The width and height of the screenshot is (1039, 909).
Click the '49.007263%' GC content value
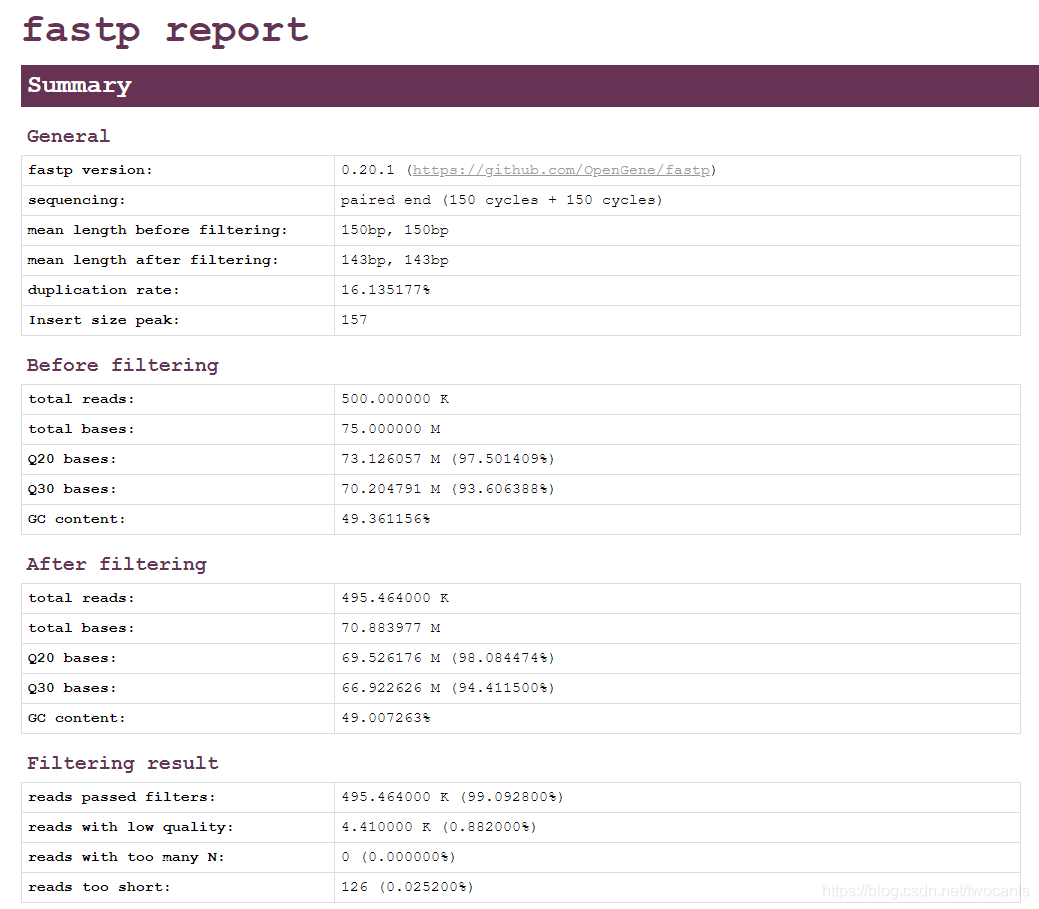pyautogui.click(x=386, y=718)
